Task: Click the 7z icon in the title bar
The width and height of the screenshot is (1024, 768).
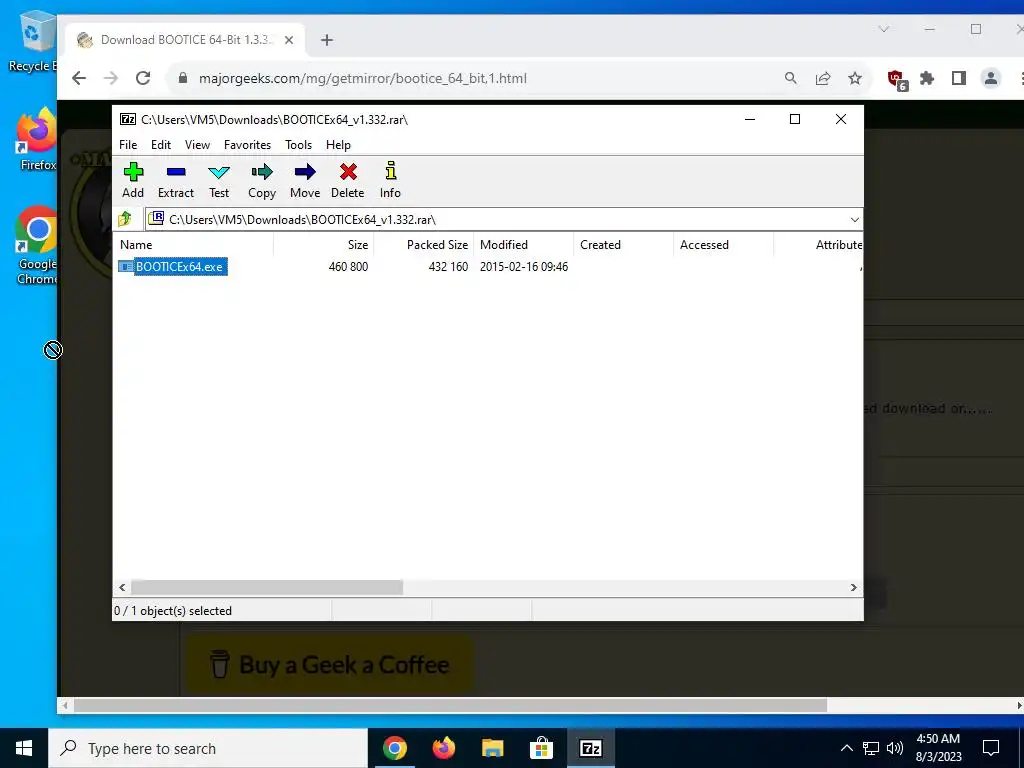Action: point(127,119)
